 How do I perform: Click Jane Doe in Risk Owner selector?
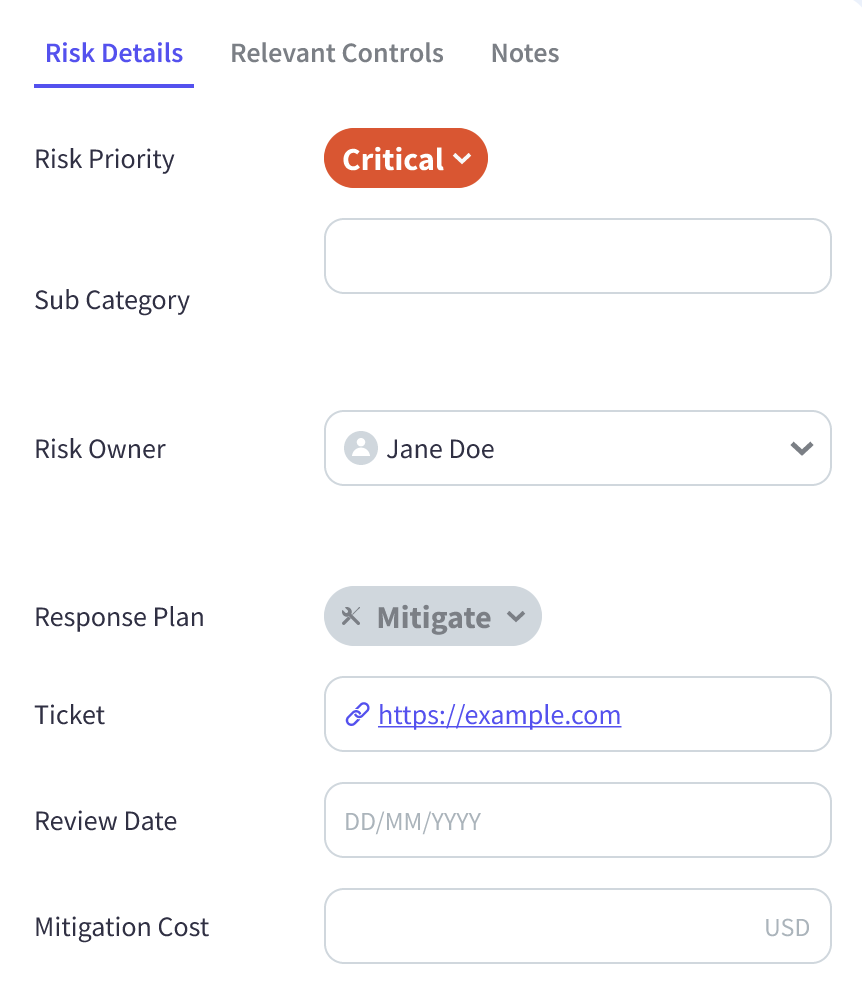click(440, 449)
